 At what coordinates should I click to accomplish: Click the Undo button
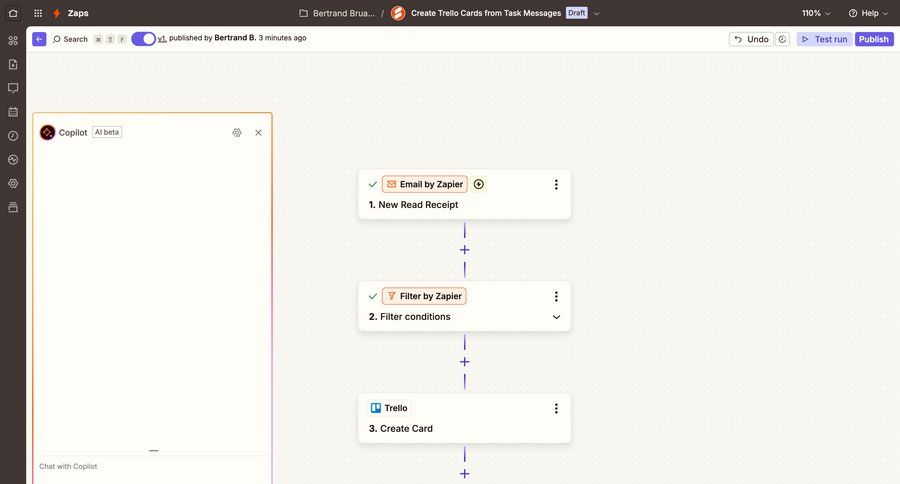(x=751, y=39)
